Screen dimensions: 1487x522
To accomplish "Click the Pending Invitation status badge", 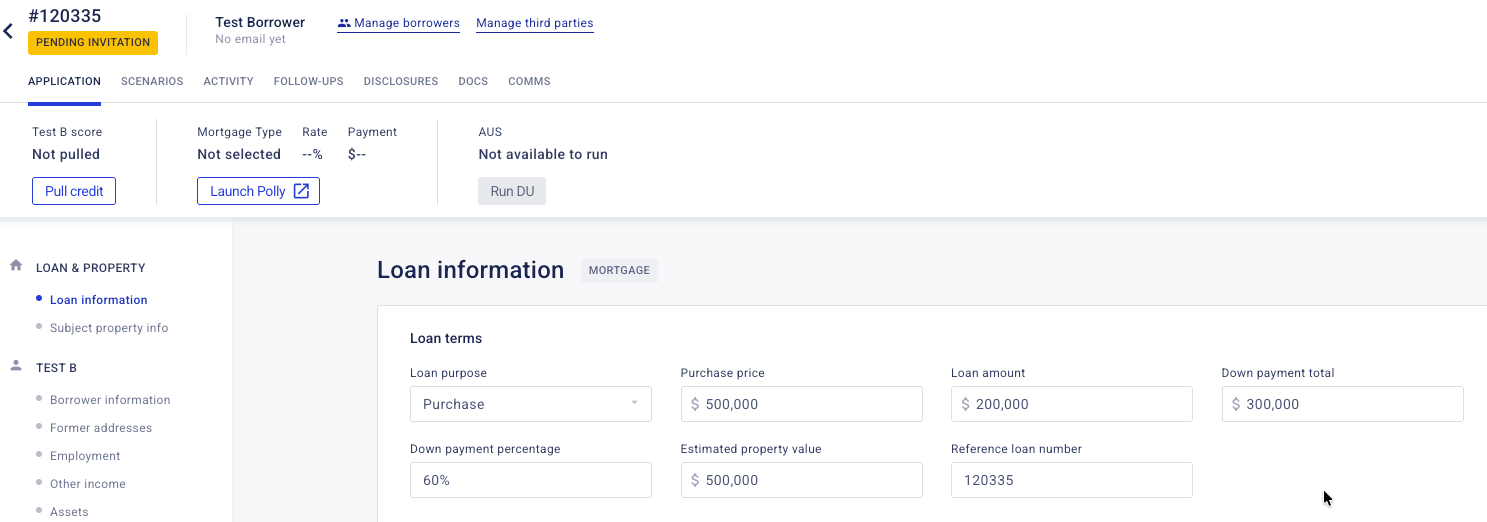I will pos(93,43).
